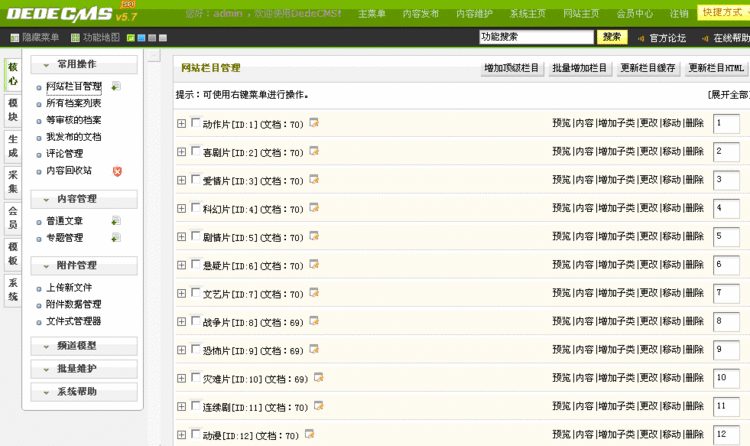
Task: Collapse the 内容管理 menu section
Action: click(x=84, y=199)
